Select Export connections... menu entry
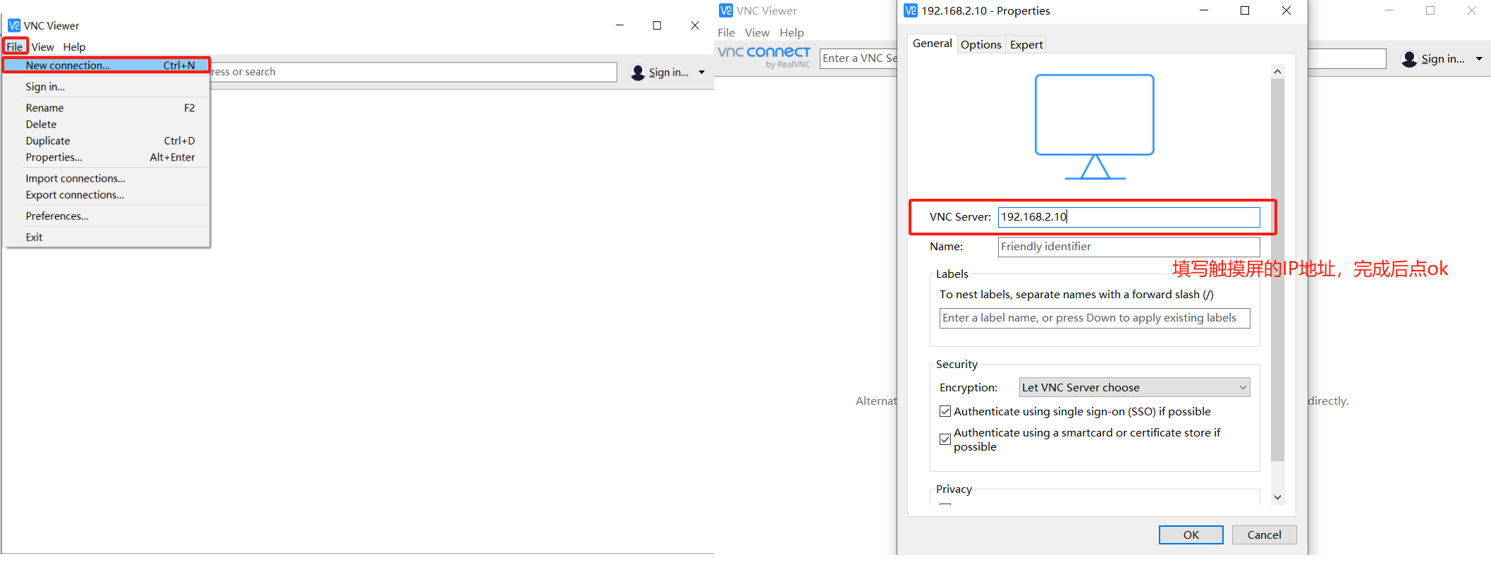The image size is (1491, 562). tap(106, 195)
